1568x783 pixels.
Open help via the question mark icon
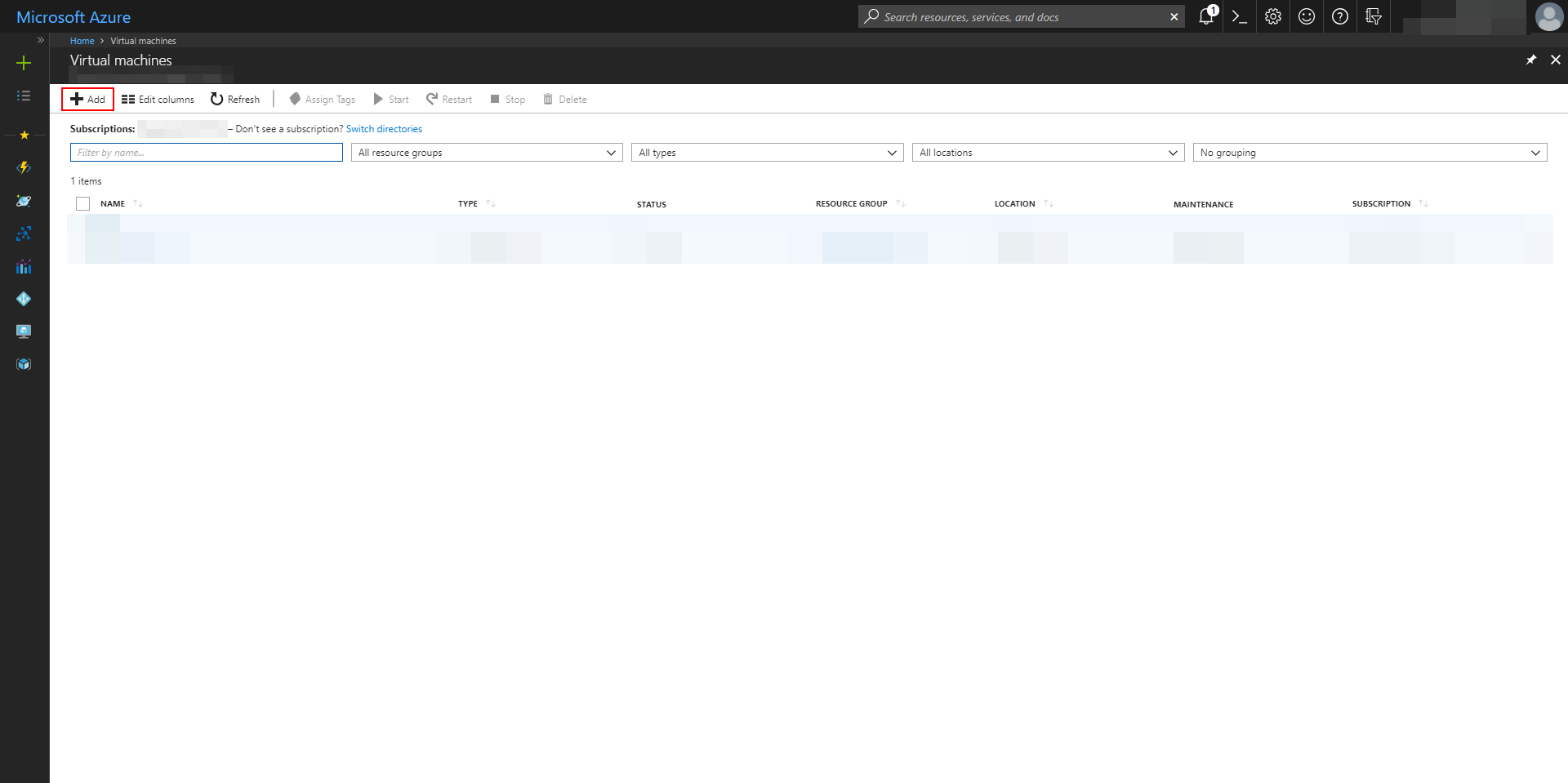click(x=1339, y=16)
